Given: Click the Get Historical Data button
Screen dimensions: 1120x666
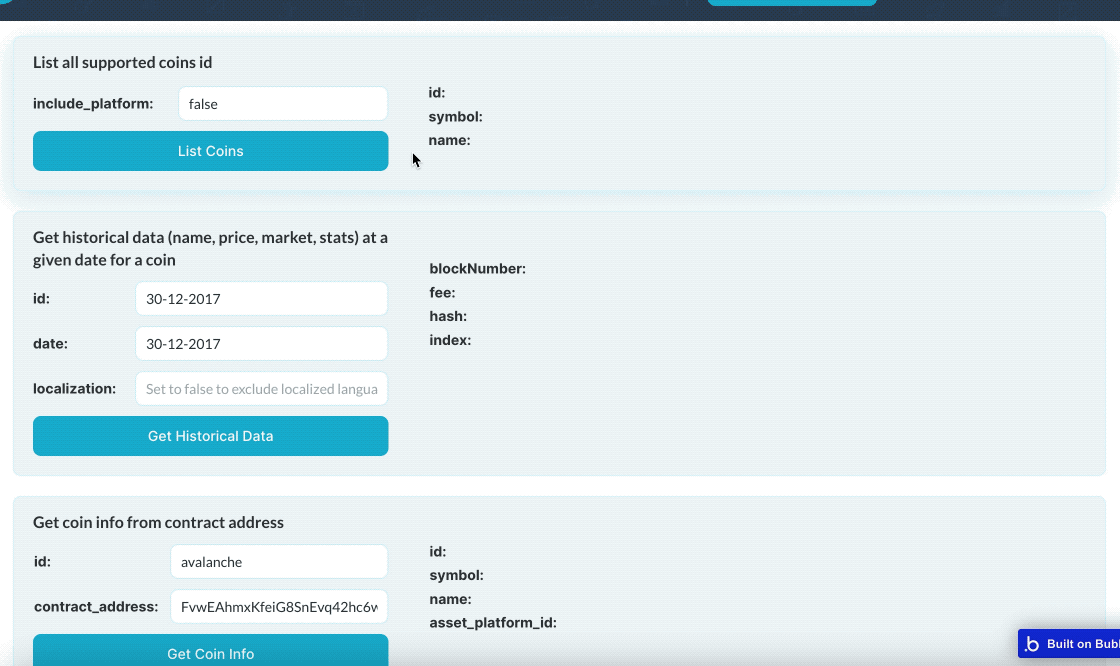Looking at the screenshot, I should pos(211,436).
